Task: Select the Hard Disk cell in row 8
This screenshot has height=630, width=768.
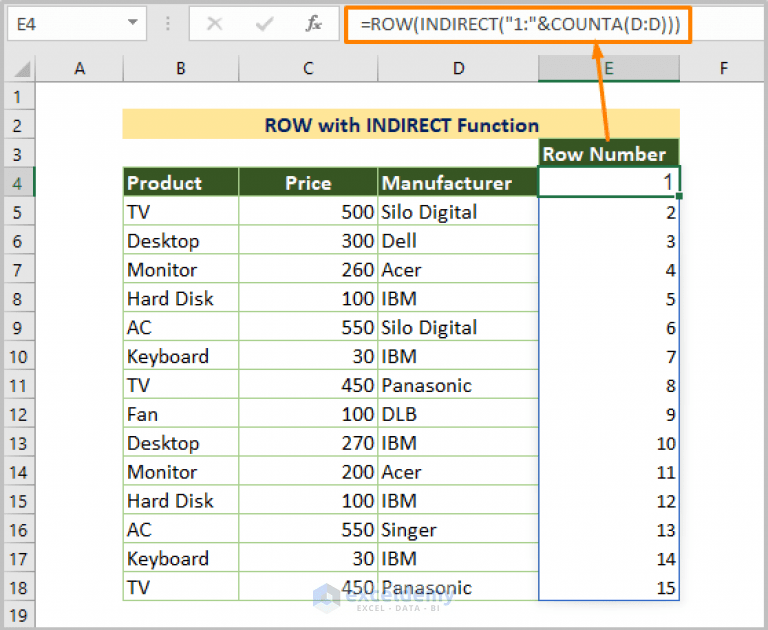Action: click(181, 299)
